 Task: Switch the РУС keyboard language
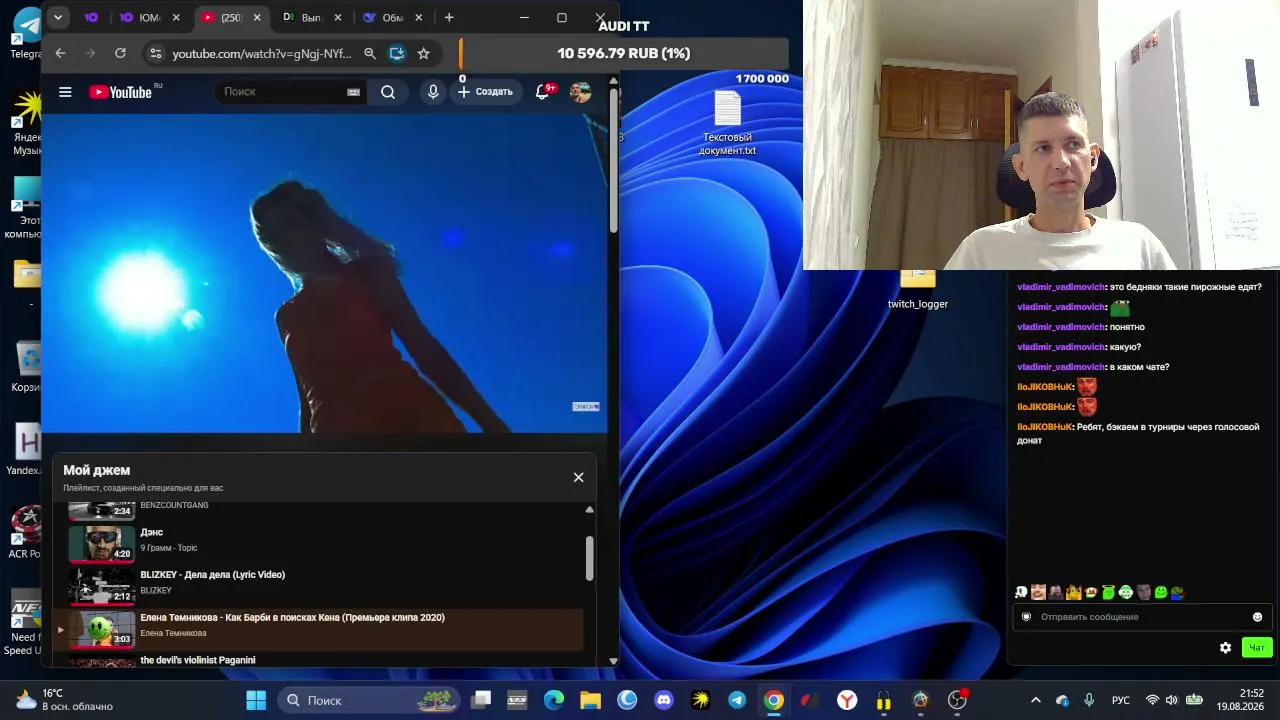point(1121,700)
